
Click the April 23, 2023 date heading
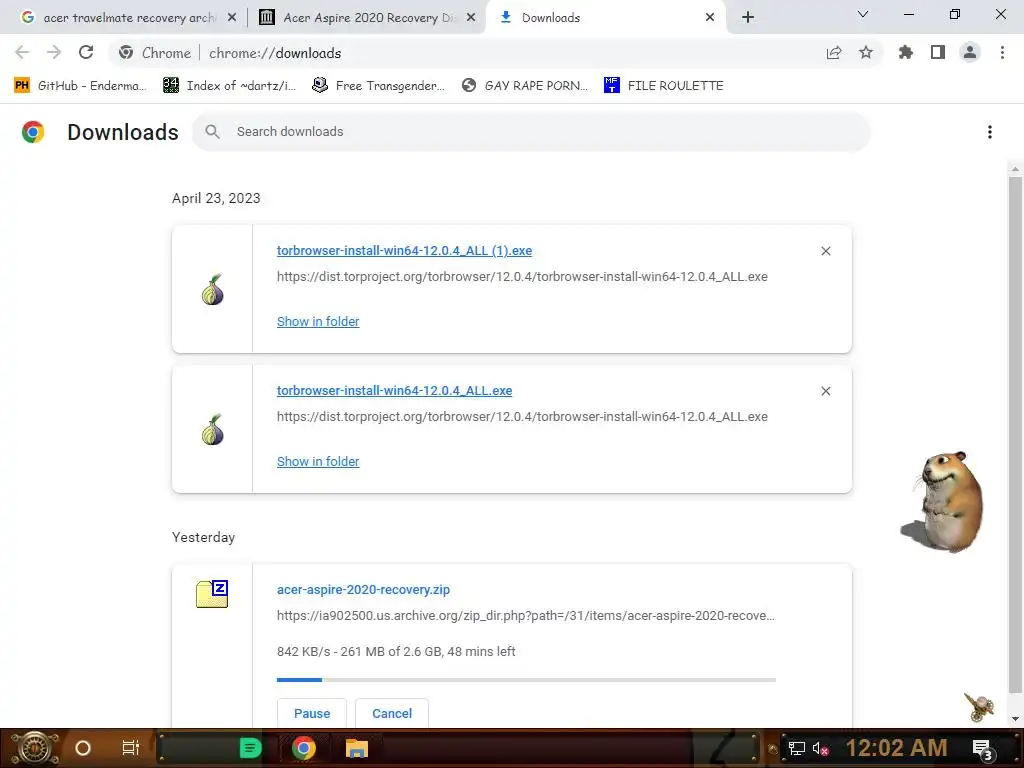(x=216, y=198)
